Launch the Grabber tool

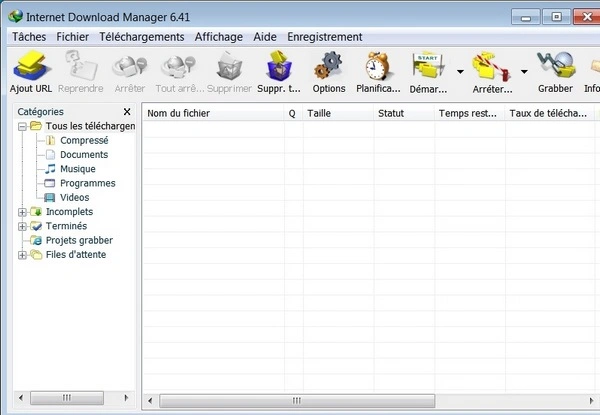tap(555, 72)
